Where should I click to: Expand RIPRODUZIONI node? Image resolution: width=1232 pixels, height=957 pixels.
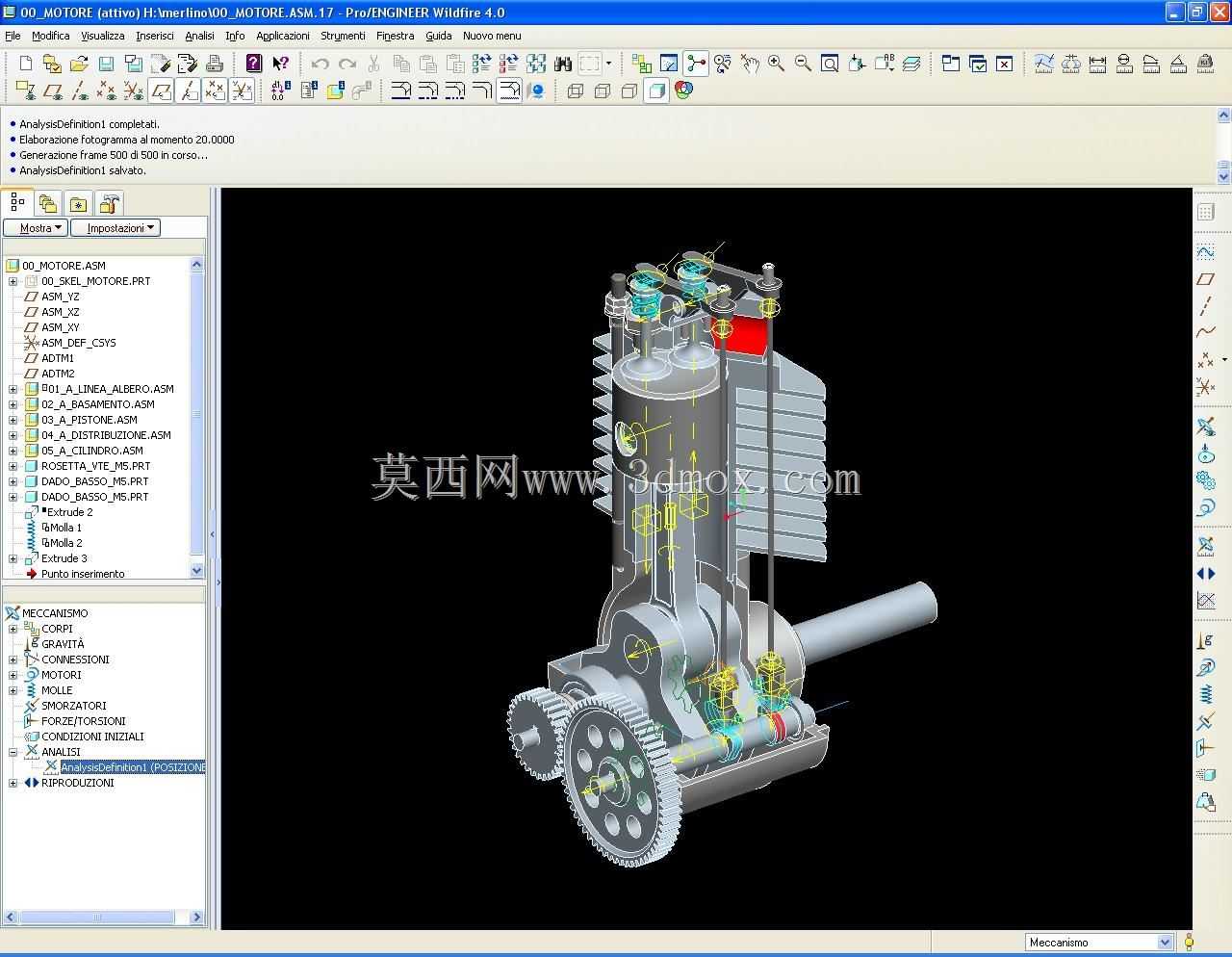(13, 783)
